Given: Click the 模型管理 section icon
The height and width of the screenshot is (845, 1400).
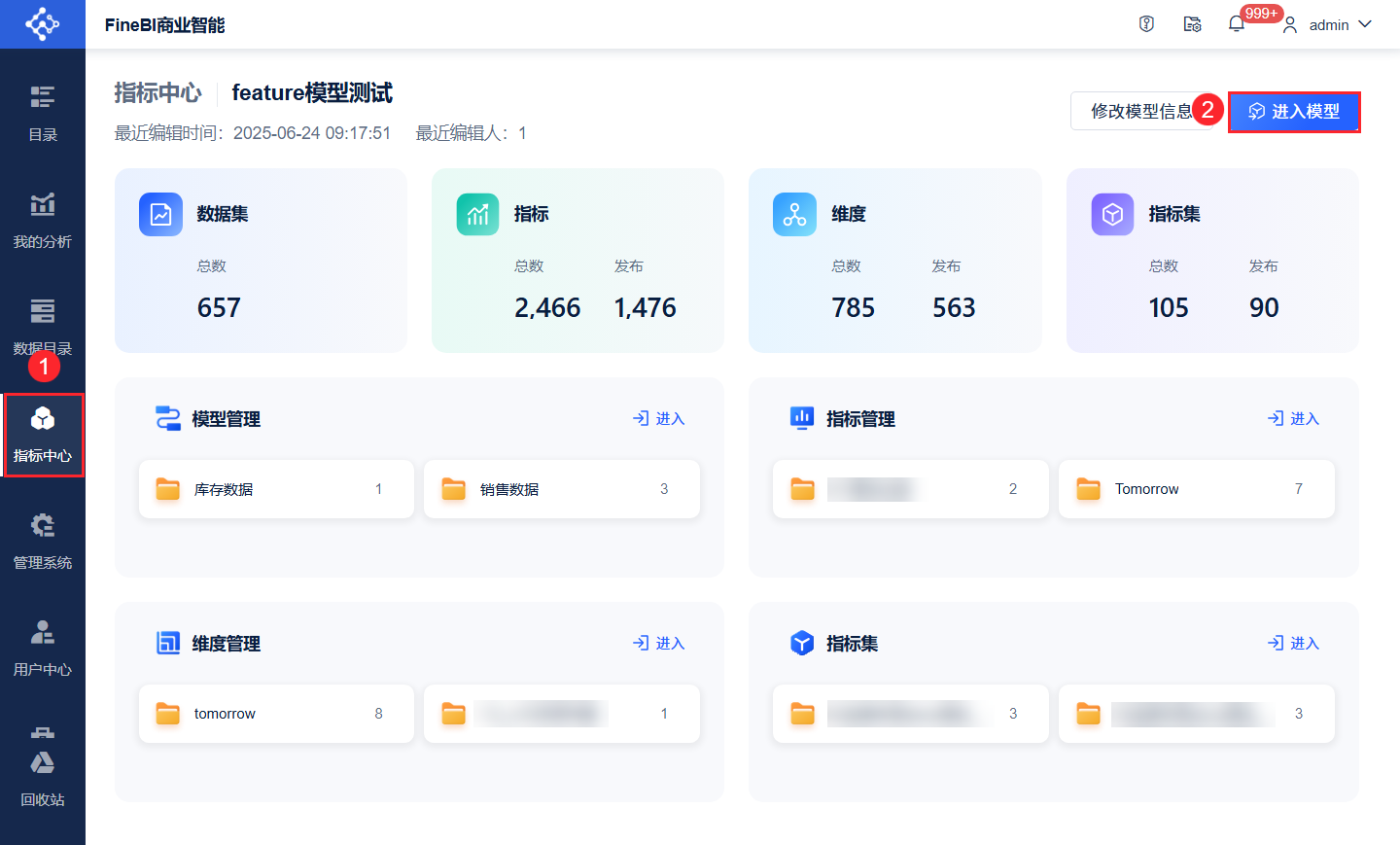Looking at the screenshot, I should 168,418.
